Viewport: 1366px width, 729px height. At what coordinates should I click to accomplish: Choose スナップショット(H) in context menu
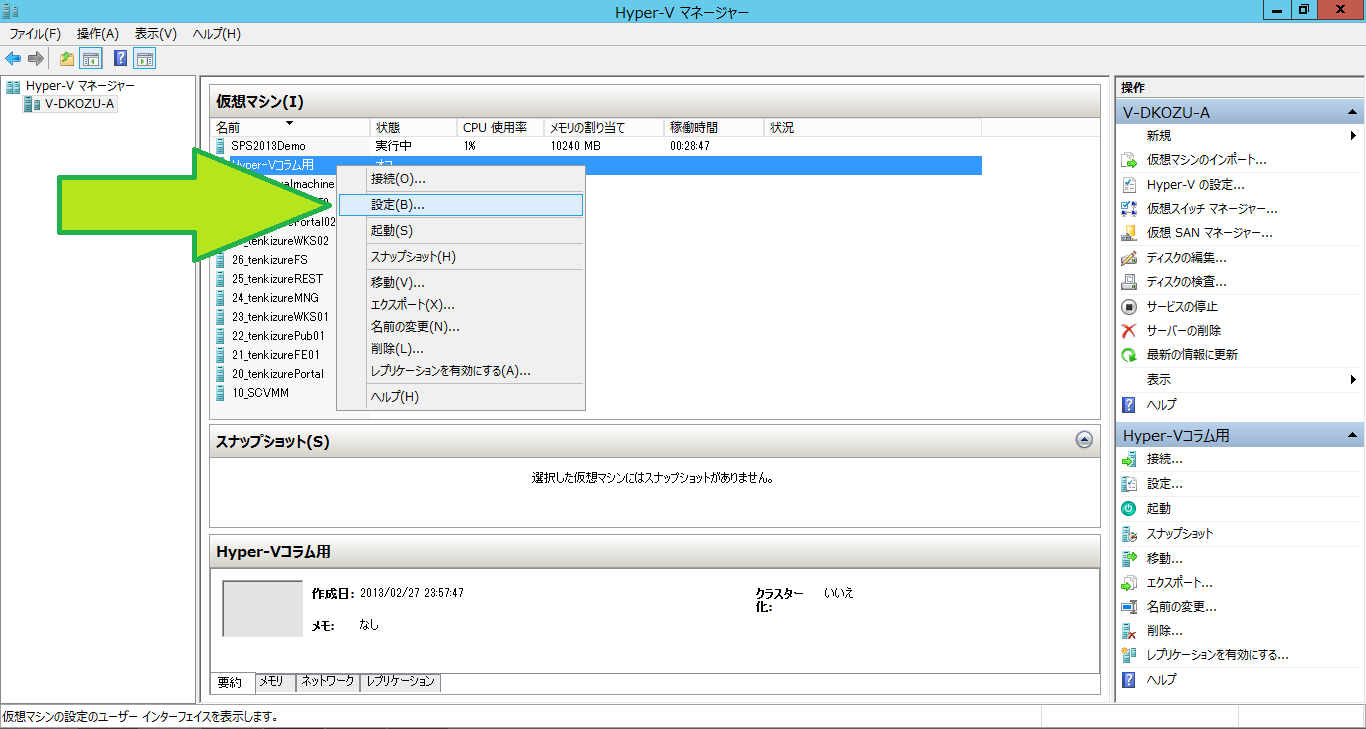tap(461, 257)
